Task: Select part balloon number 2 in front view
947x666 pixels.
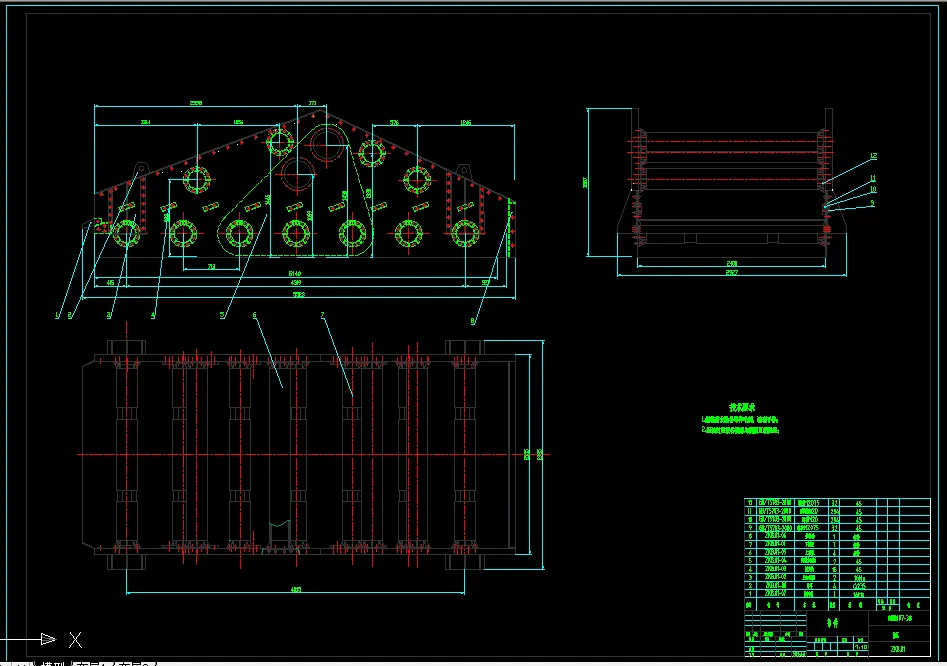Action: [x=71, y=315]
